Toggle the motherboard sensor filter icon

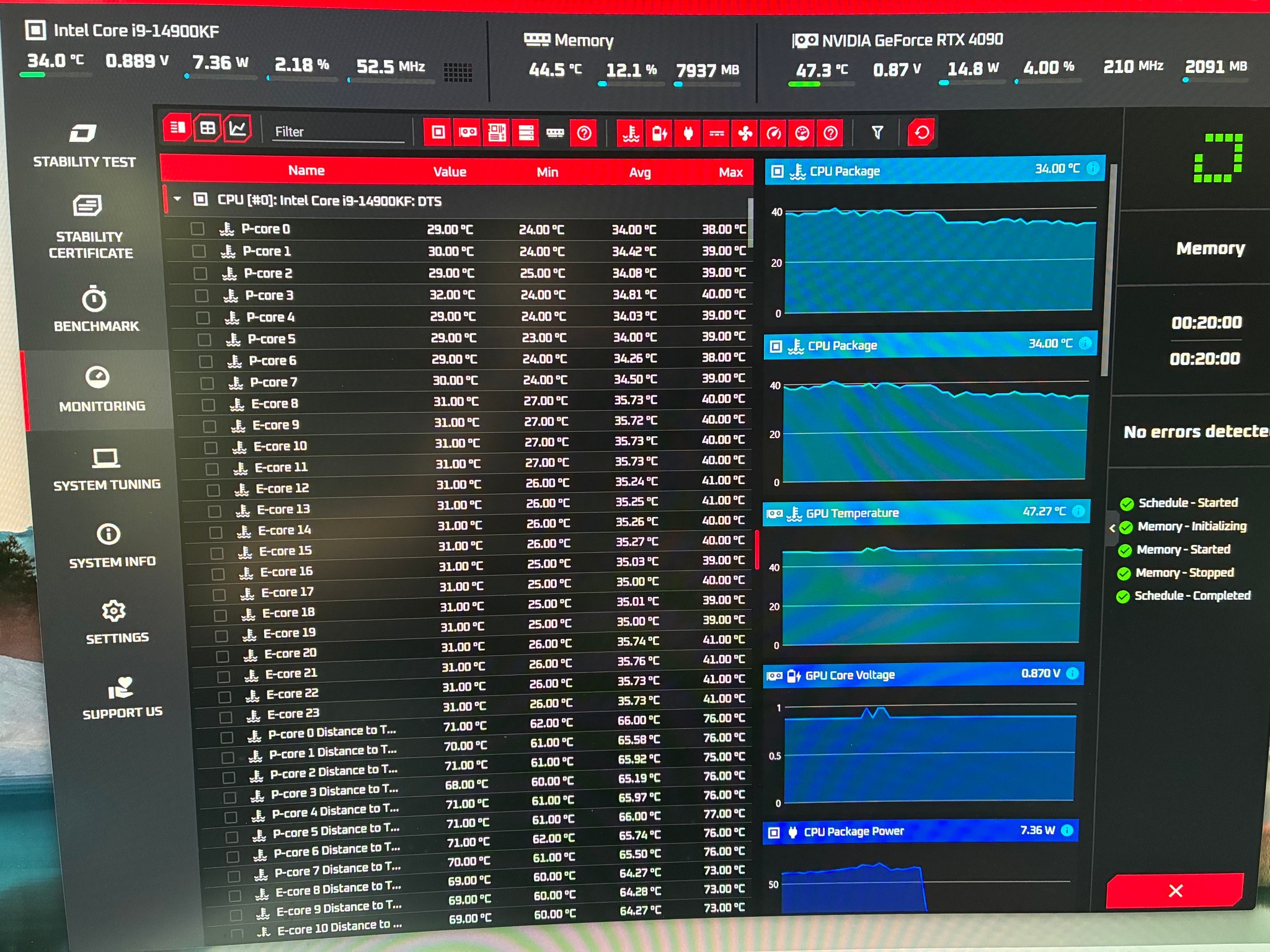497,133
